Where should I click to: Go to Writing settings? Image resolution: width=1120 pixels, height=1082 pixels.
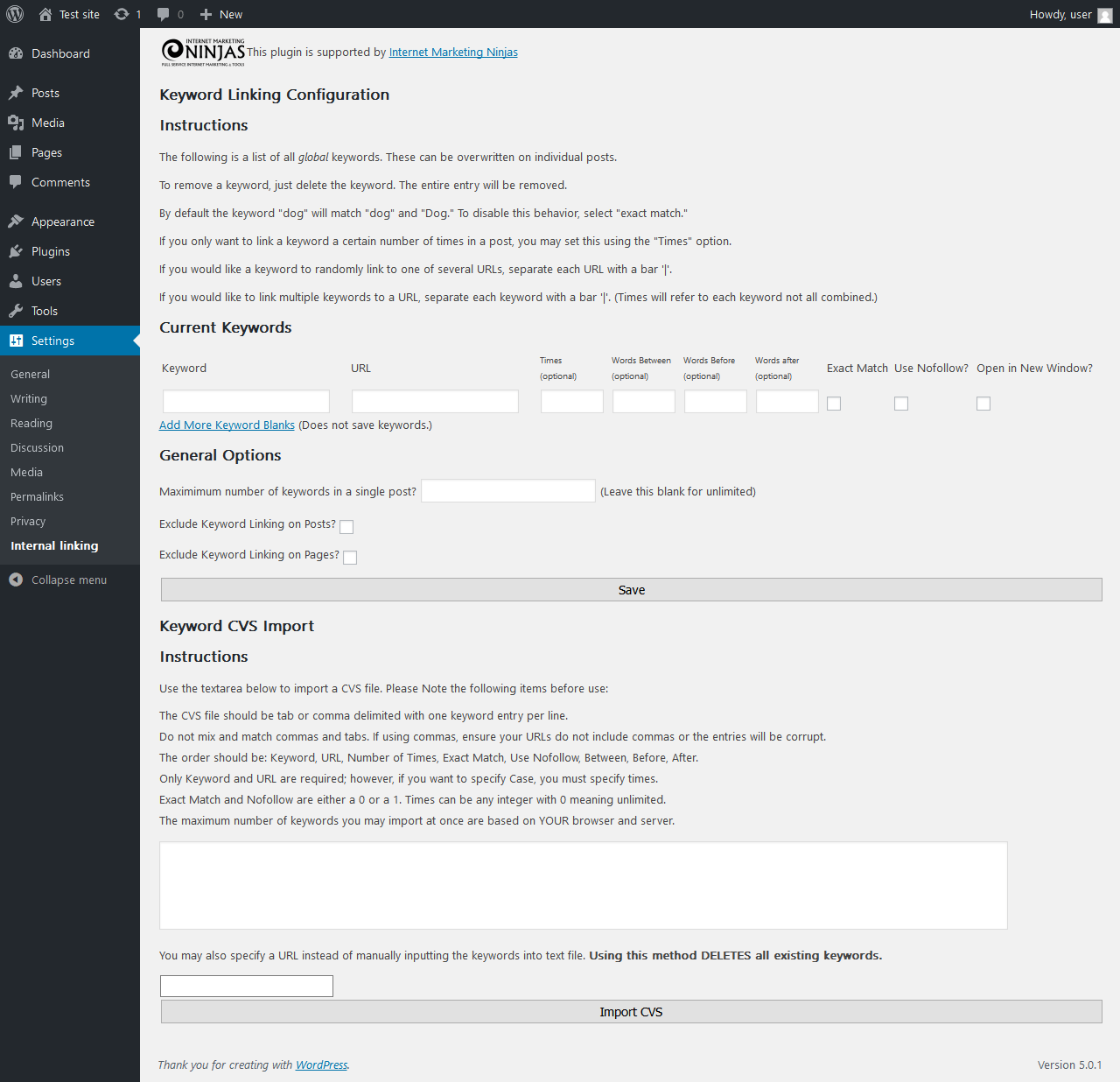point(29,398)
